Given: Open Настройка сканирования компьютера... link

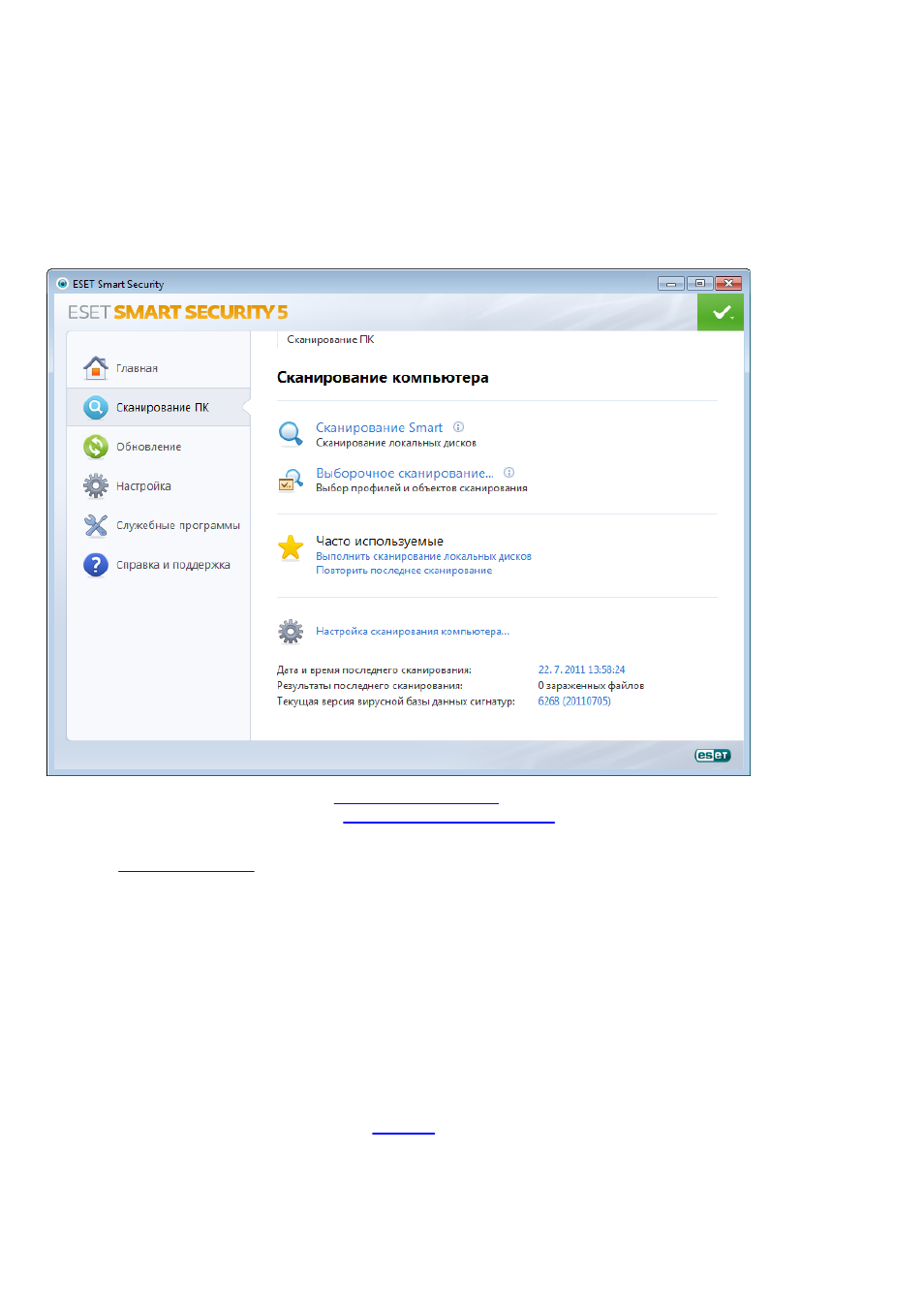Looking at the screenshot, I should [x=413, y=632].
